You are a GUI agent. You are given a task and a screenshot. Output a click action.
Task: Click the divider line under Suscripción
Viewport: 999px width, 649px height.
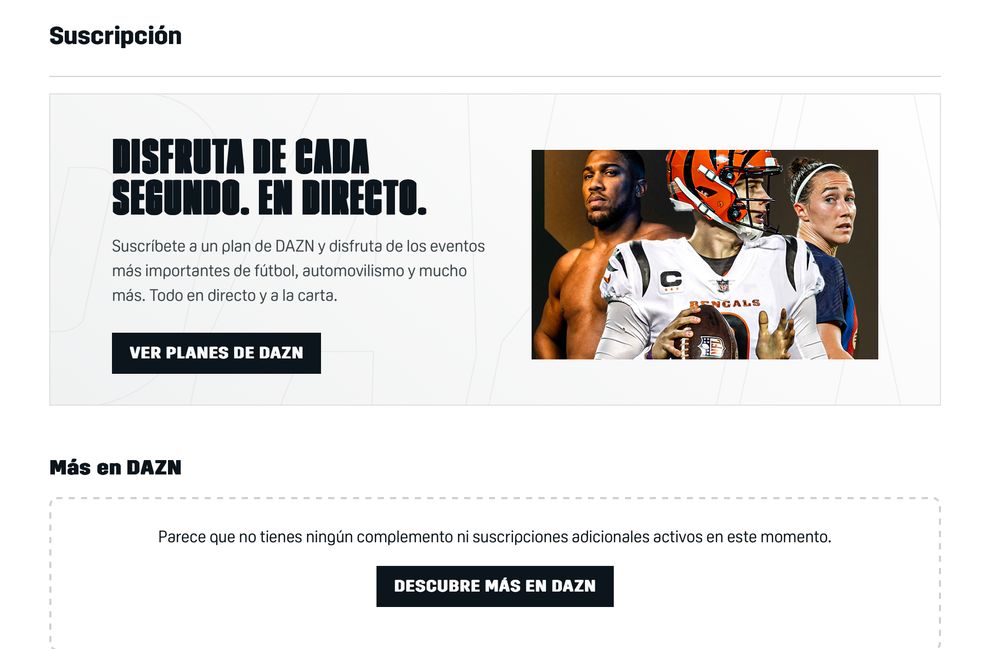[x=494, y=76]
